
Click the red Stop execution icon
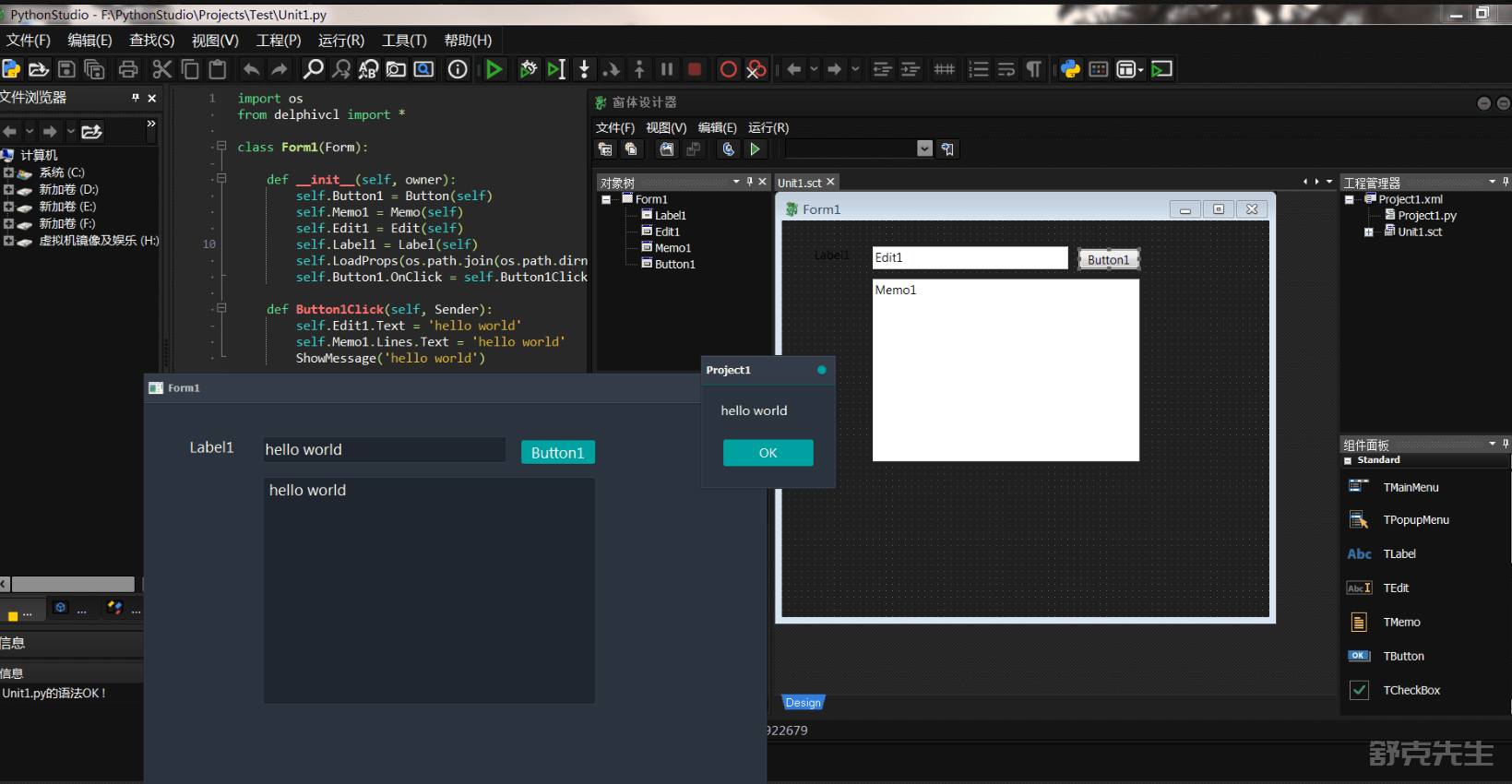(x=695, y=69)
